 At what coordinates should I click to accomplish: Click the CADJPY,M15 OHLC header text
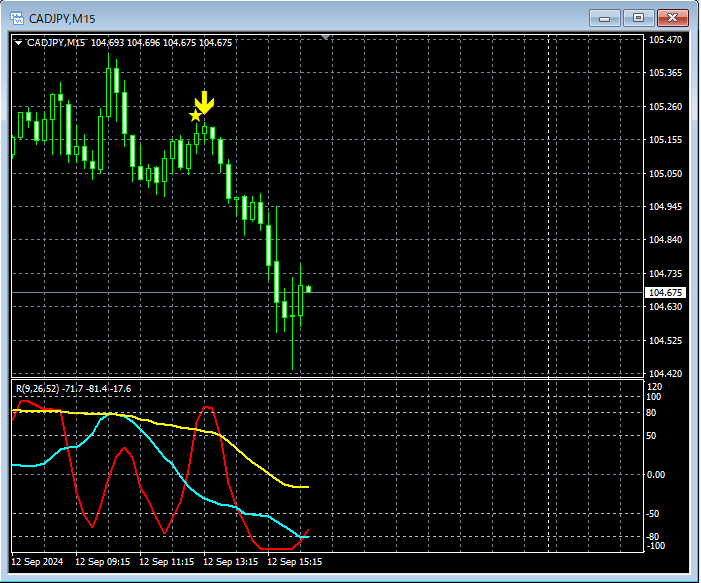130,43
